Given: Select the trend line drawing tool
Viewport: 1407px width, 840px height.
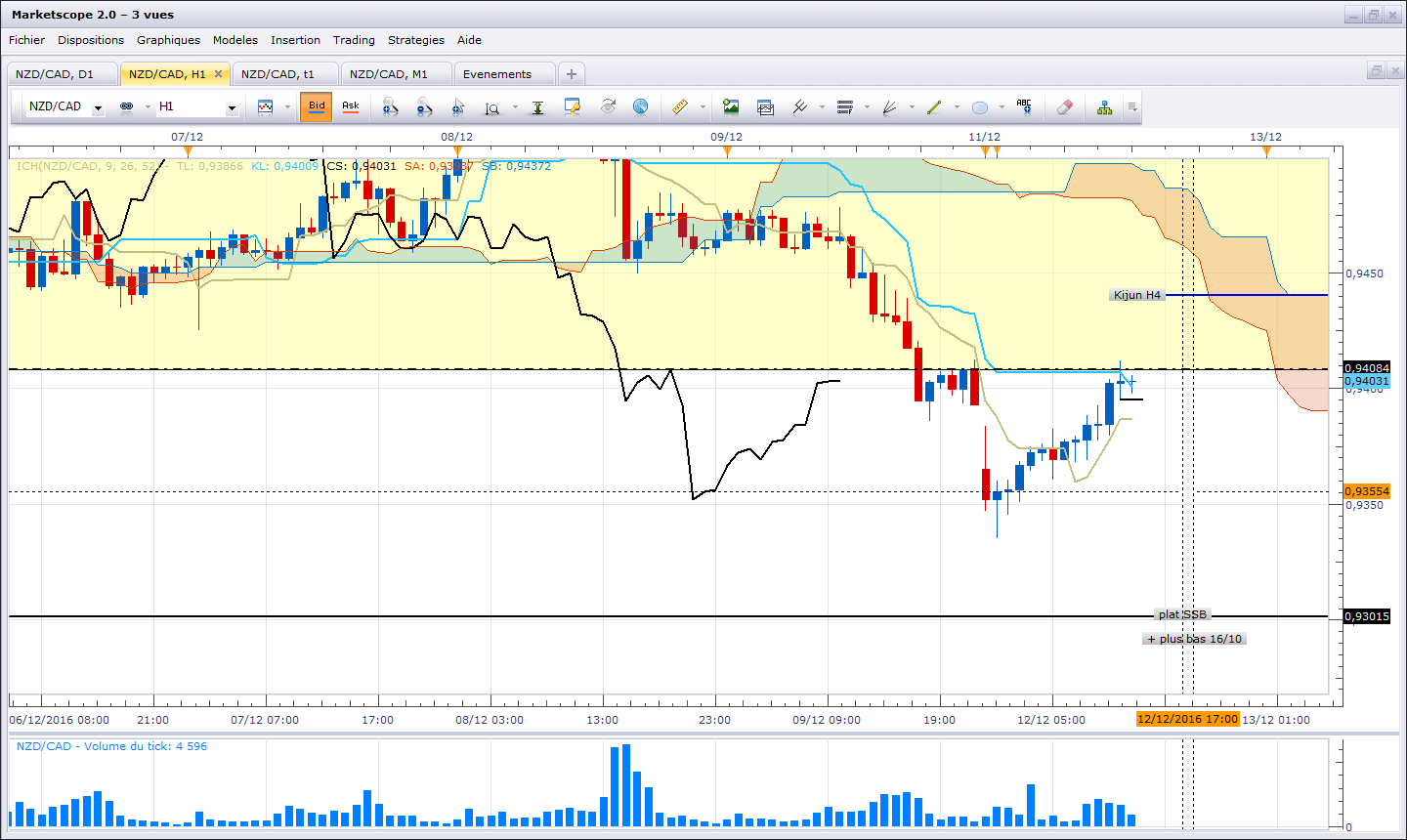Looking at the screenshot, I should pyautogui.click(x=934, y=107).
